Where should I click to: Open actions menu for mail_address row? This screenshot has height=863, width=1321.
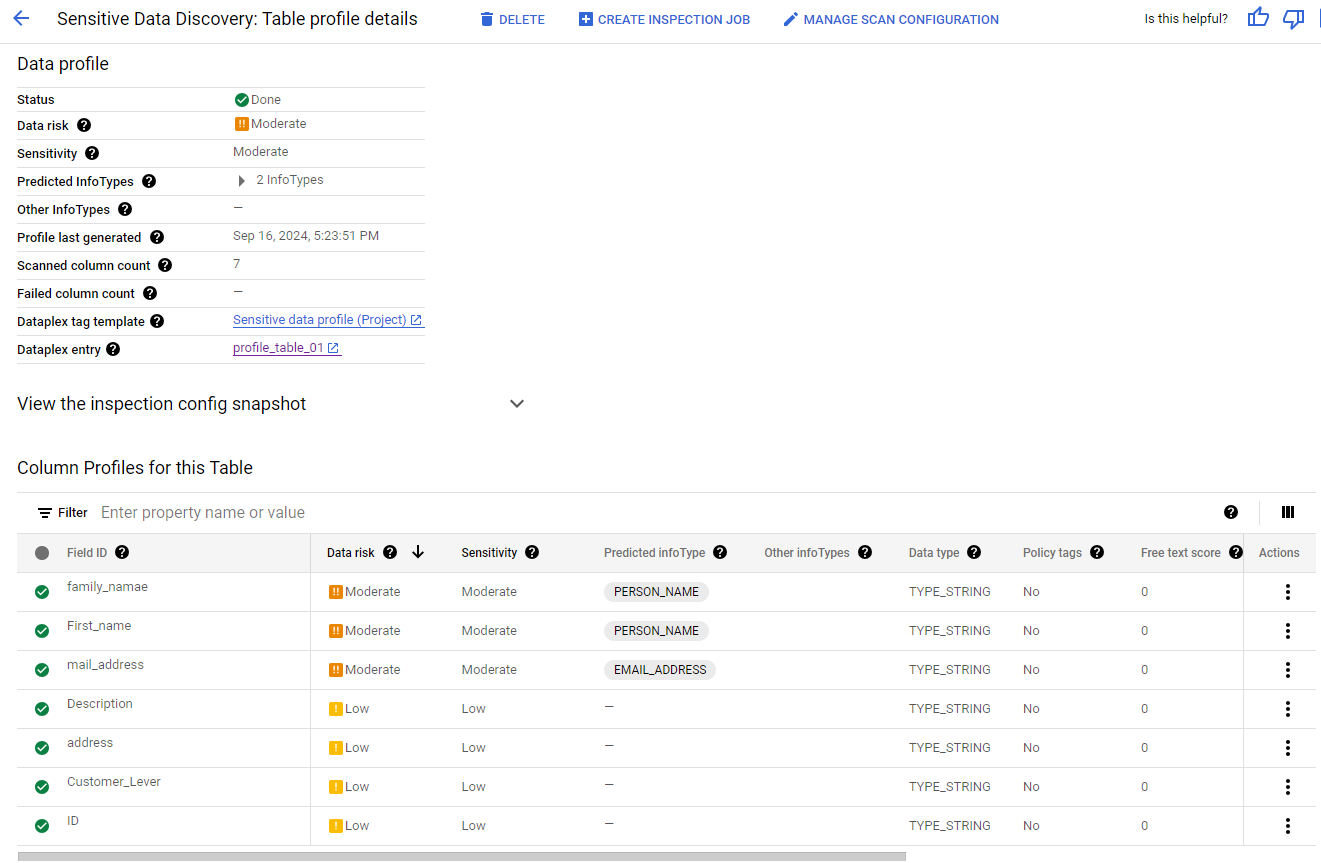click(1288, 670)
